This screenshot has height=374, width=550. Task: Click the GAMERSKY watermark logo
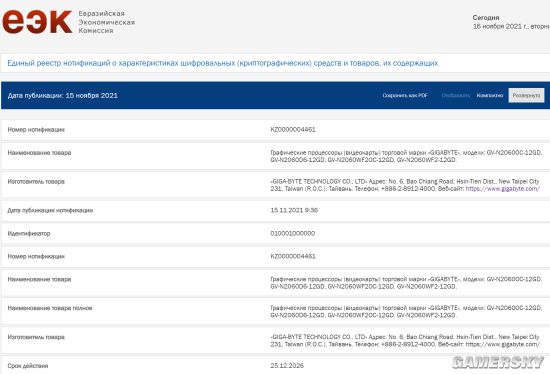click(498, 362)
